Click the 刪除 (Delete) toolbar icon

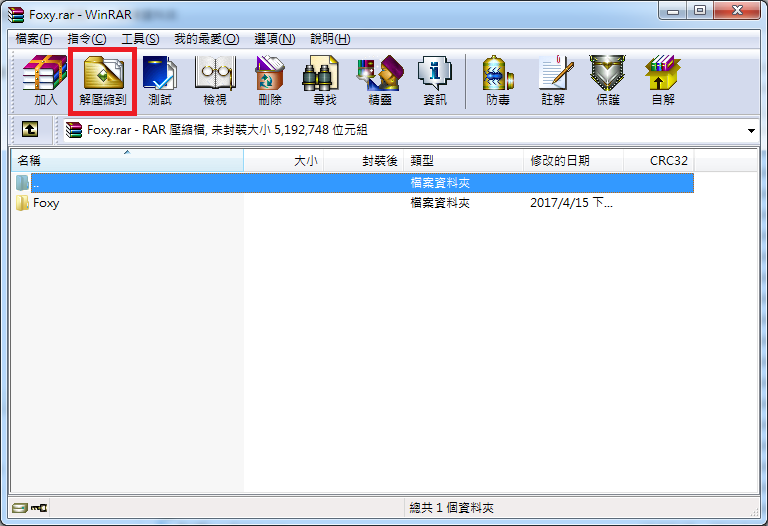[x=270, y=80]
